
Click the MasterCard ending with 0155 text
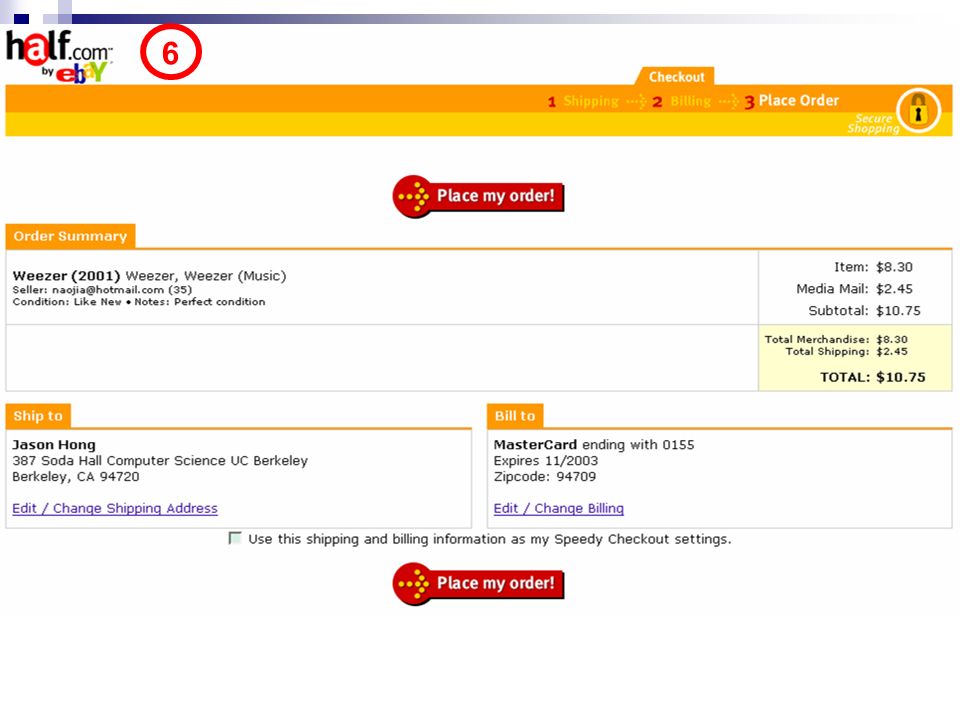(594, 444)
